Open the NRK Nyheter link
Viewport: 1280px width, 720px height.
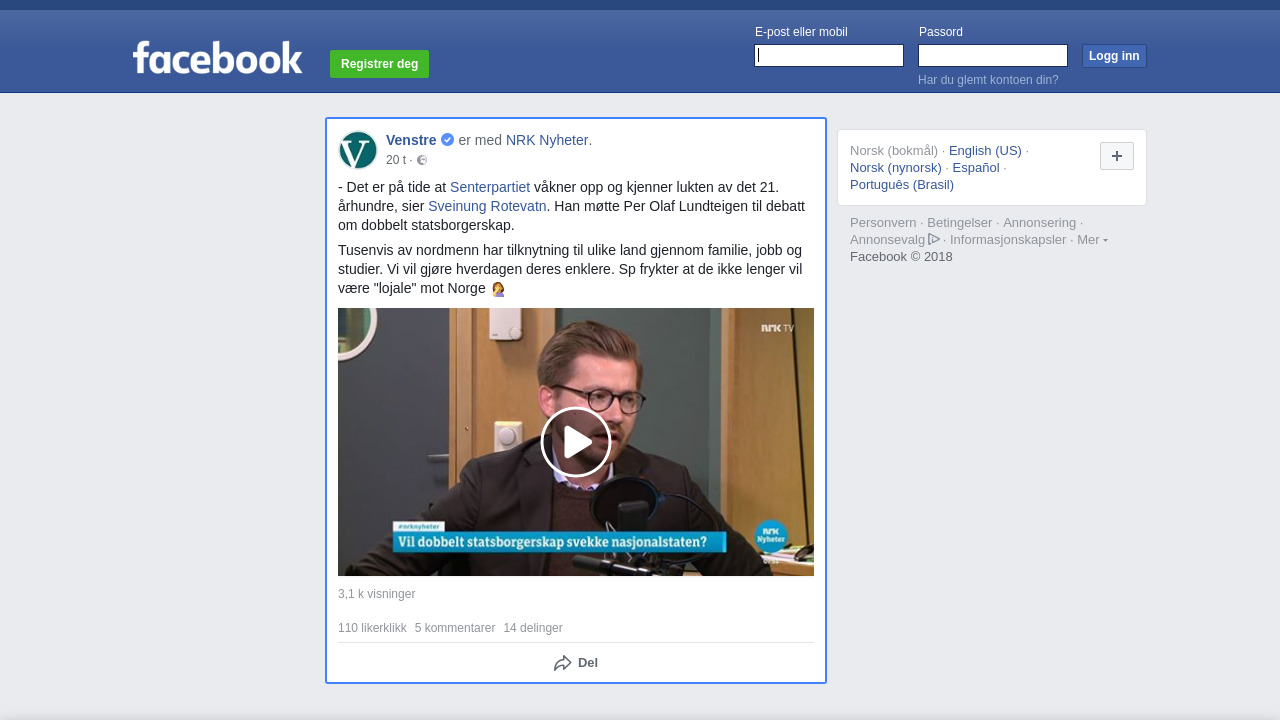547,140
